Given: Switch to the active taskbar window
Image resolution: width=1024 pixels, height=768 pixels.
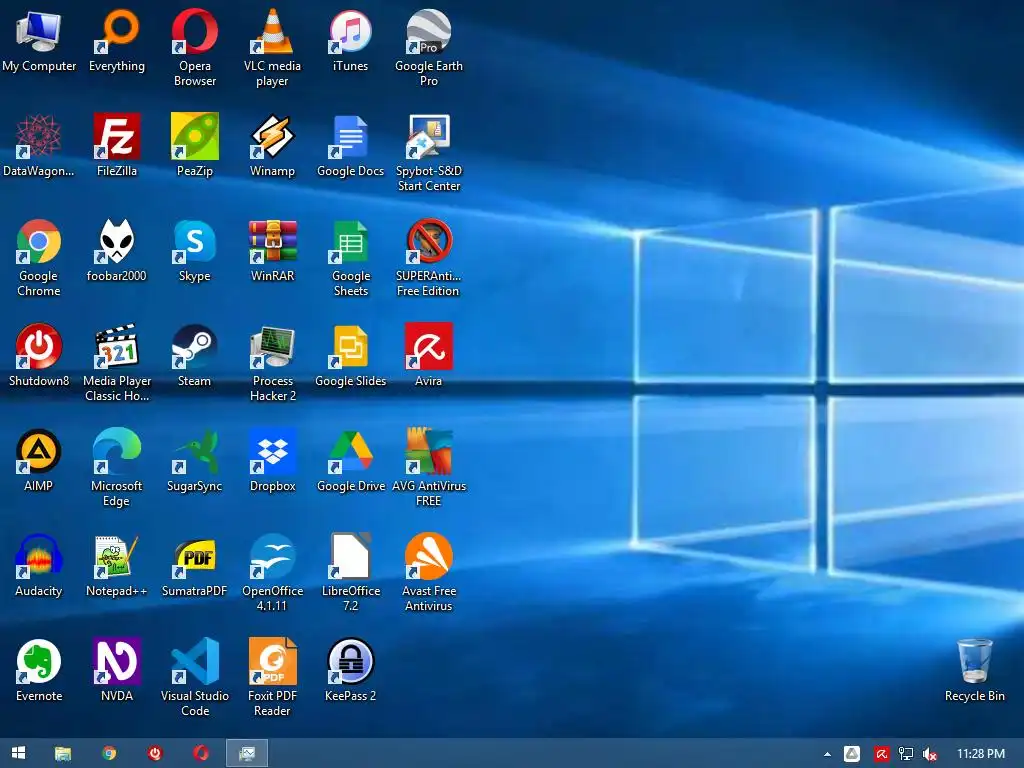Looking at the screenshot, I should (x=247, y=753).
